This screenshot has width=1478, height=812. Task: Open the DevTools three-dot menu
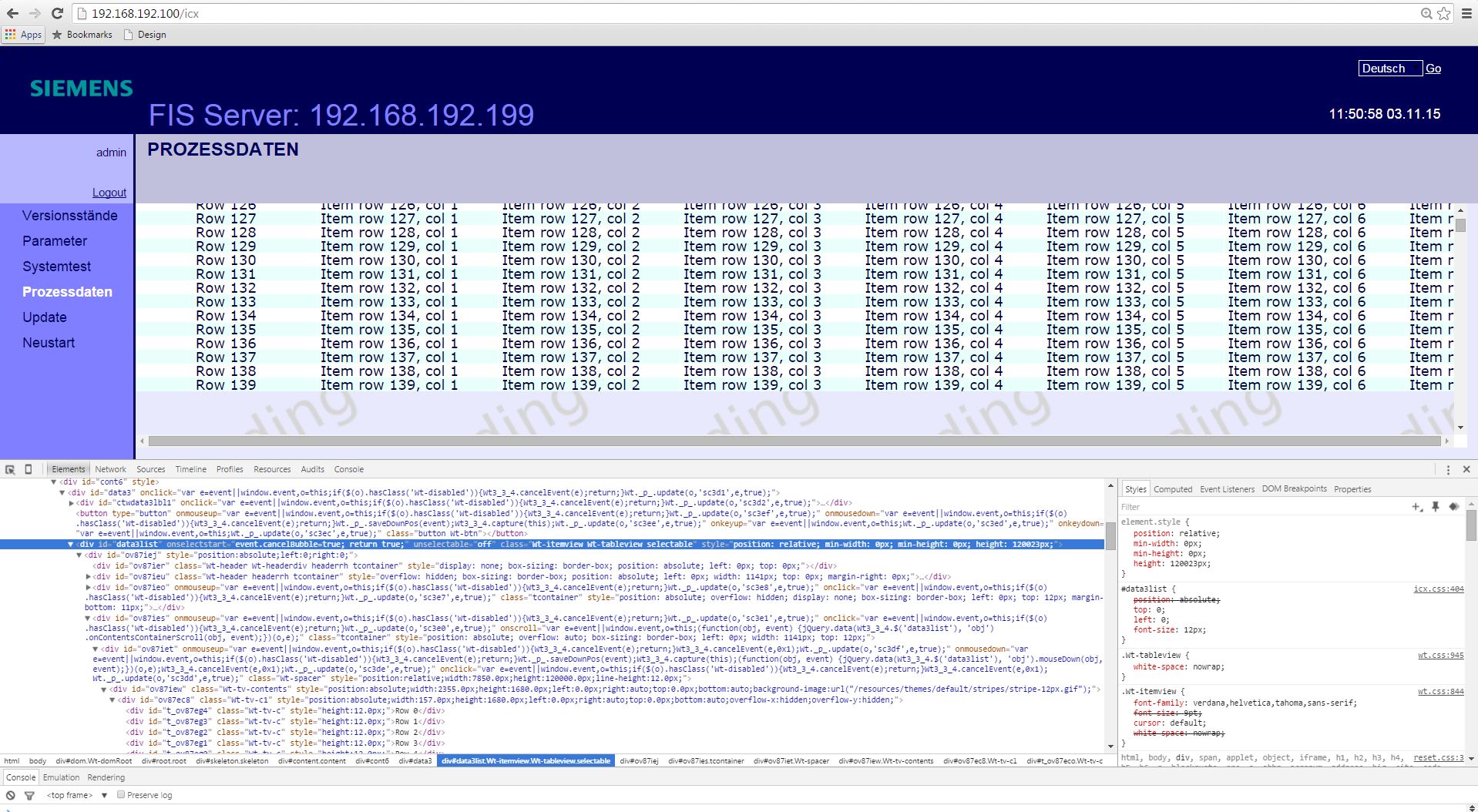point(1448,469)
